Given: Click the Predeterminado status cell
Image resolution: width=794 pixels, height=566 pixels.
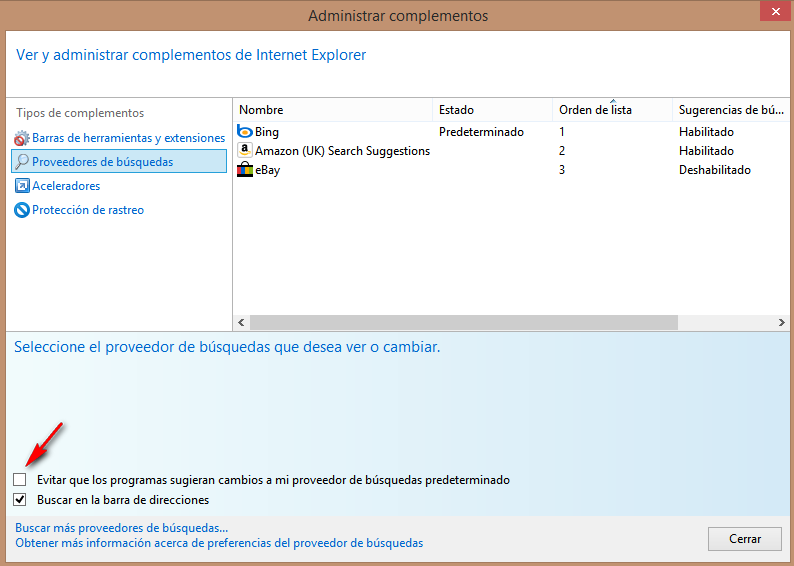Looking at the screenshot, I should coord(481,132).
